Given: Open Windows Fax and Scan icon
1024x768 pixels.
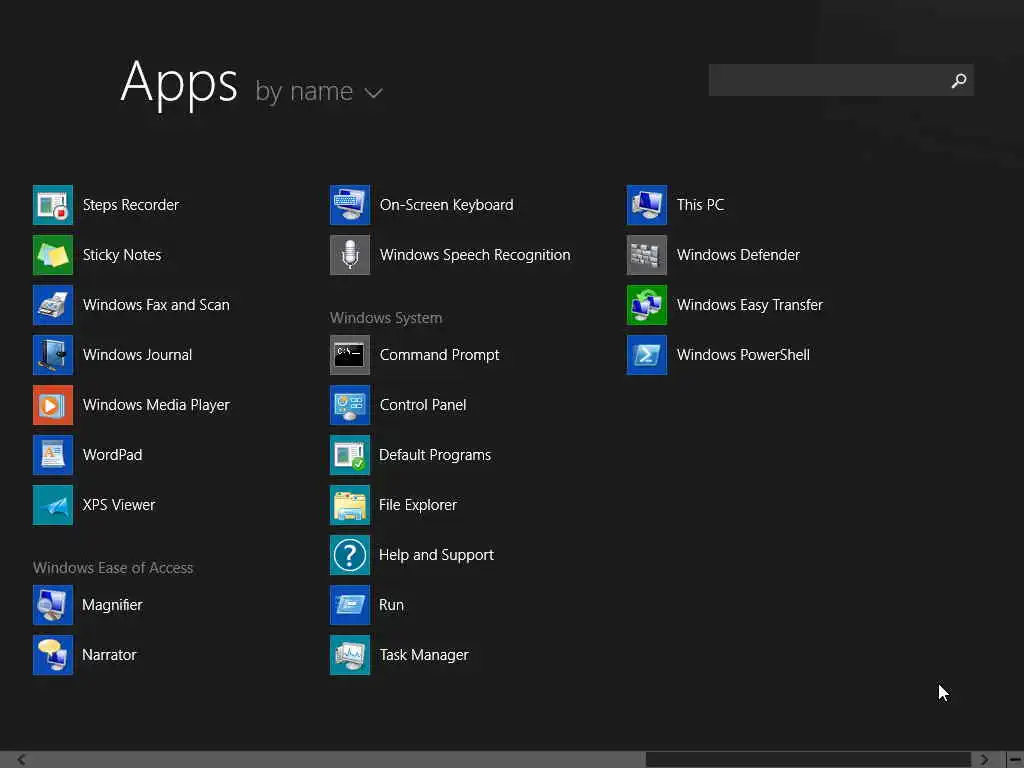Looking at the screenshot, I should pyautogui.click(x=53, y=305).
